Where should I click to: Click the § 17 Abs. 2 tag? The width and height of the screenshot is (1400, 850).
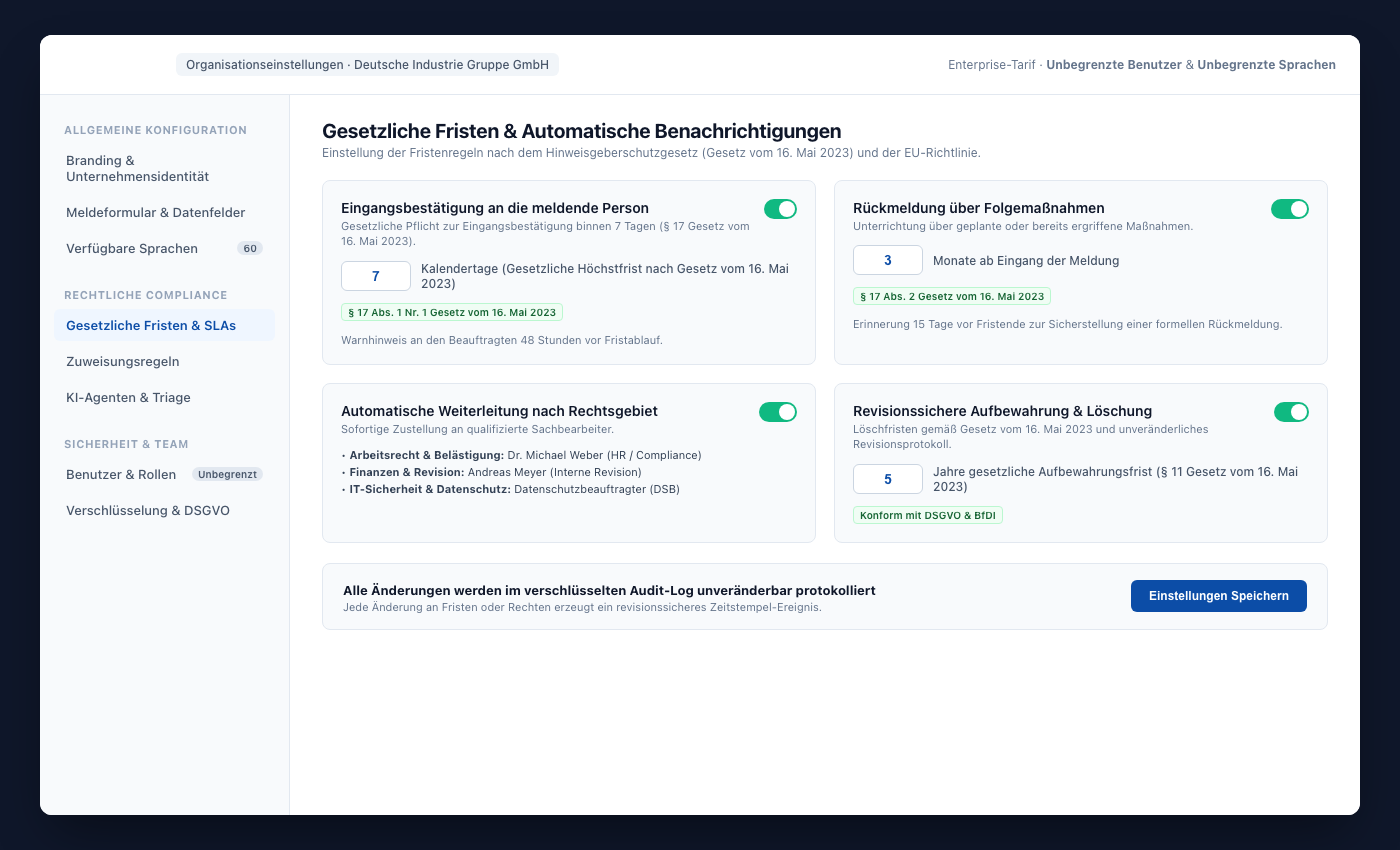coord(952,296)
